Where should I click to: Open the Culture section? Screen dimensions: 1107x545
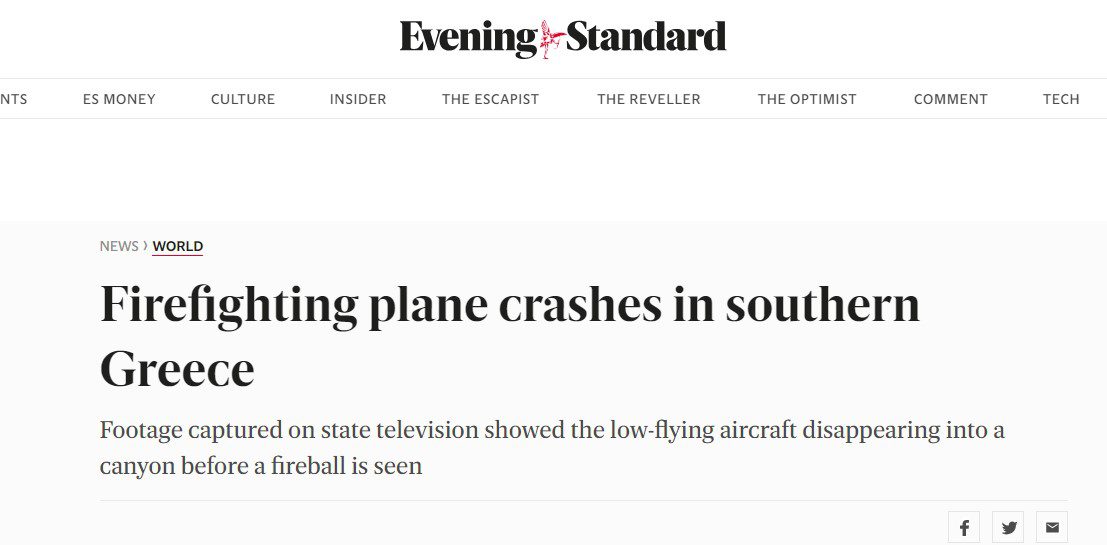tap(243, 100)
